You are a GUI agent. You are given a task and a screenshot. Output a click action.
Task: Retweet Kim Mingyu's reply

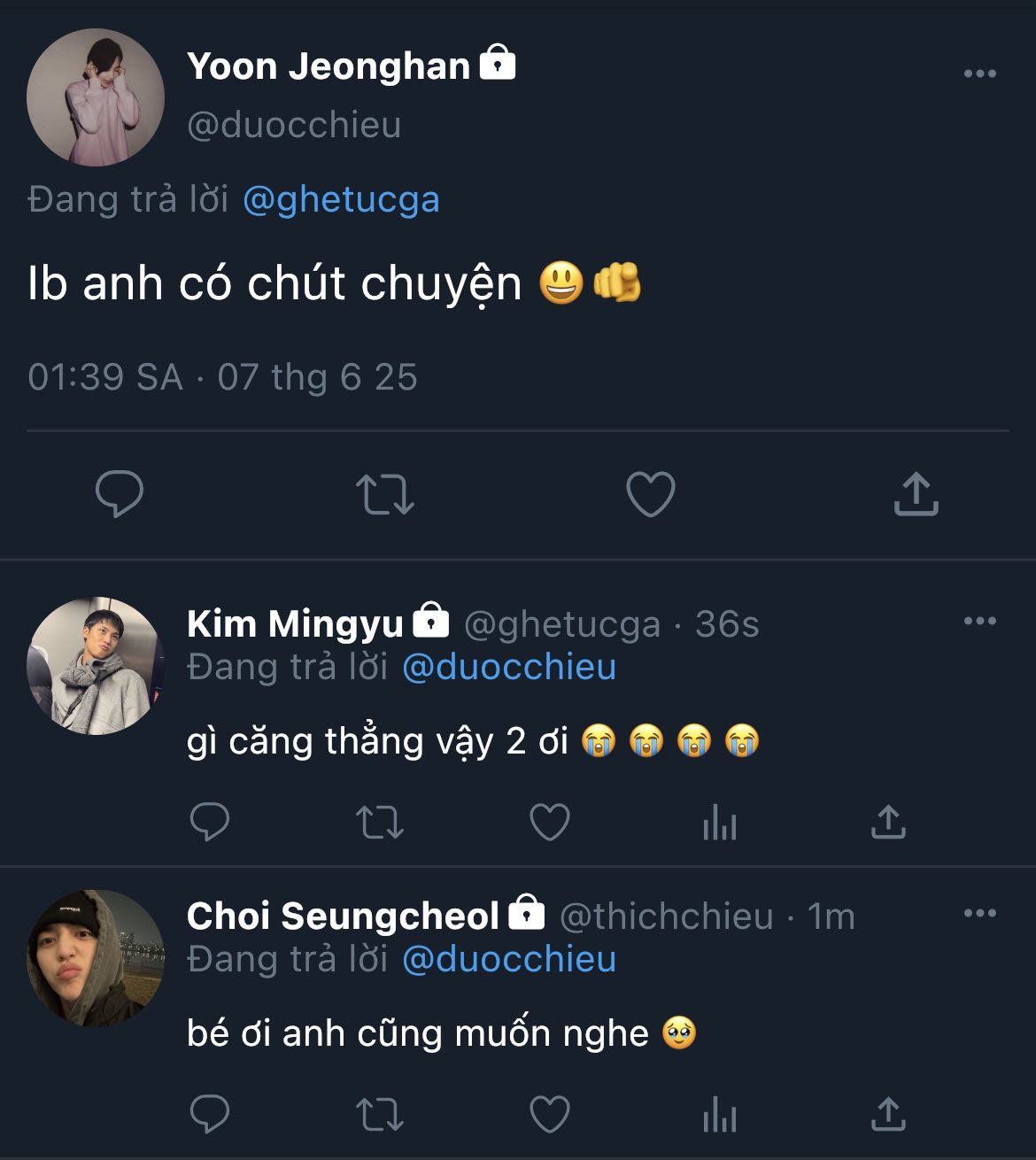tap(379, 823)
